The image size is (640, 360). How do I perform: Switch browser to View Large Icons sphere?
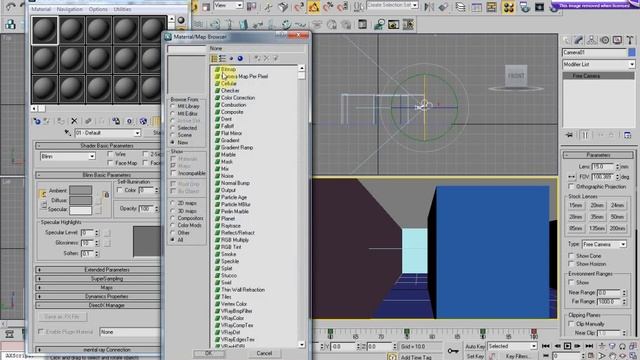pyautogui.click(x=240, y=58)
